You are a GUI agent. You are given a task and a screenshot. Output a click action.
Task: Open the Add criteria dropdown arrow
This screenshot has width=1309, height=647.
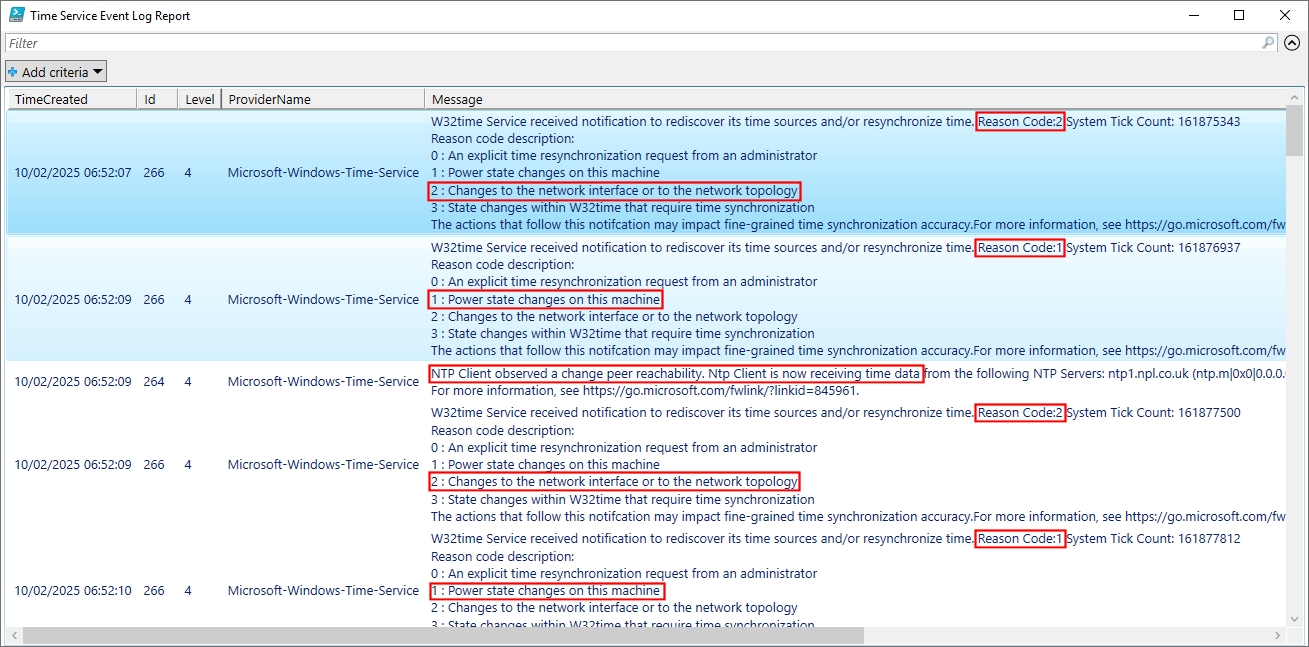(x=98, y=72)
